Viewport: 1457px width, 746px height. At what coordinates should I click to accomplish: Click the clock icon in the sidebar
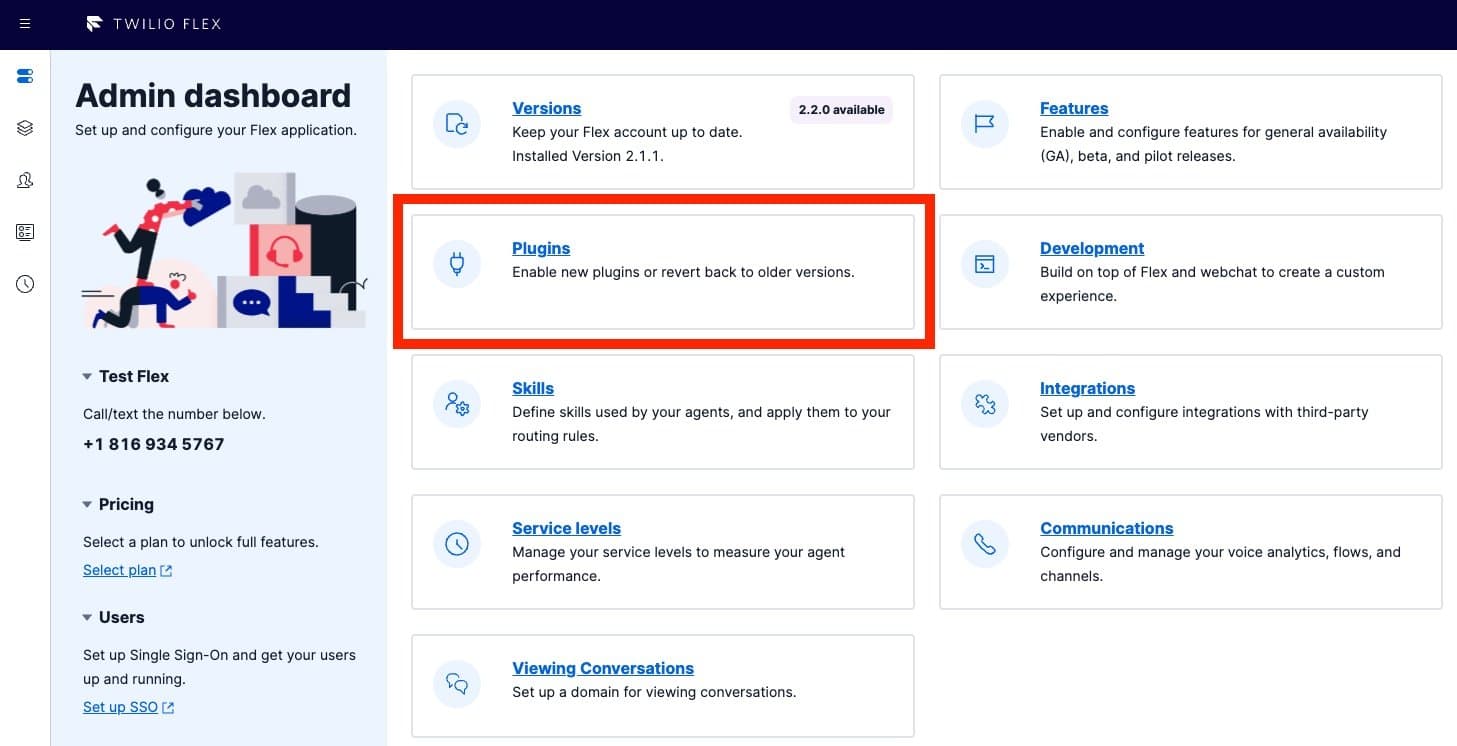(x=24, y=284)
